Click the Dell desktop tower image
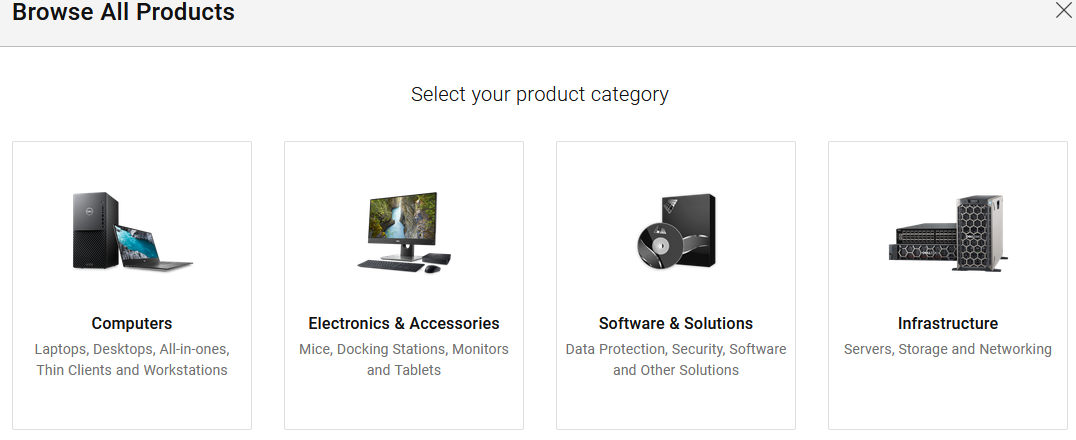The image size is (1076, 440). pyautogui.click(x=95, y=231)
